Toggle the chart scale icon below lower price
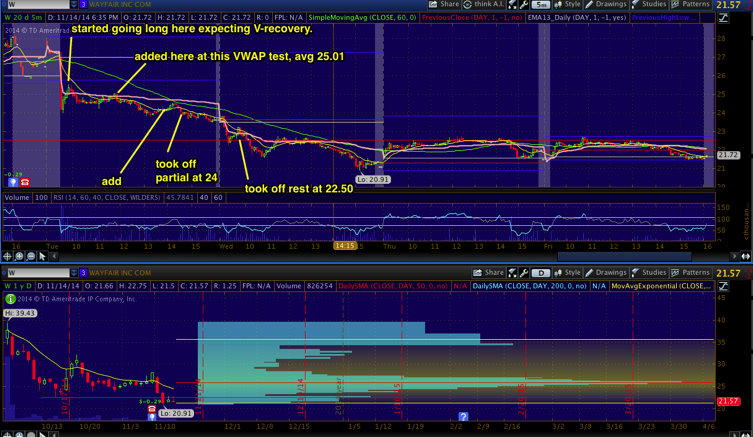The image size is (753, 437). pos(724,286)
